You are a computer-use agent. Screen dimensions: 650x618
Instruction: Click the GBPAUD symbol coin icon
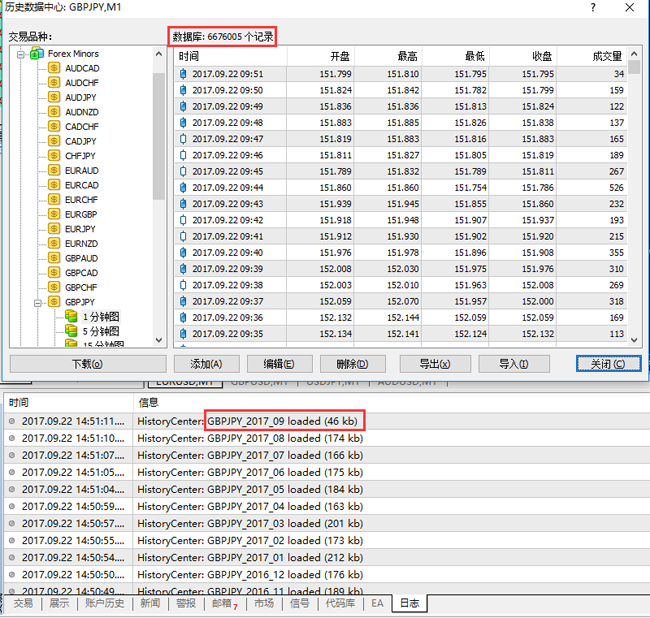click(54, 258)
